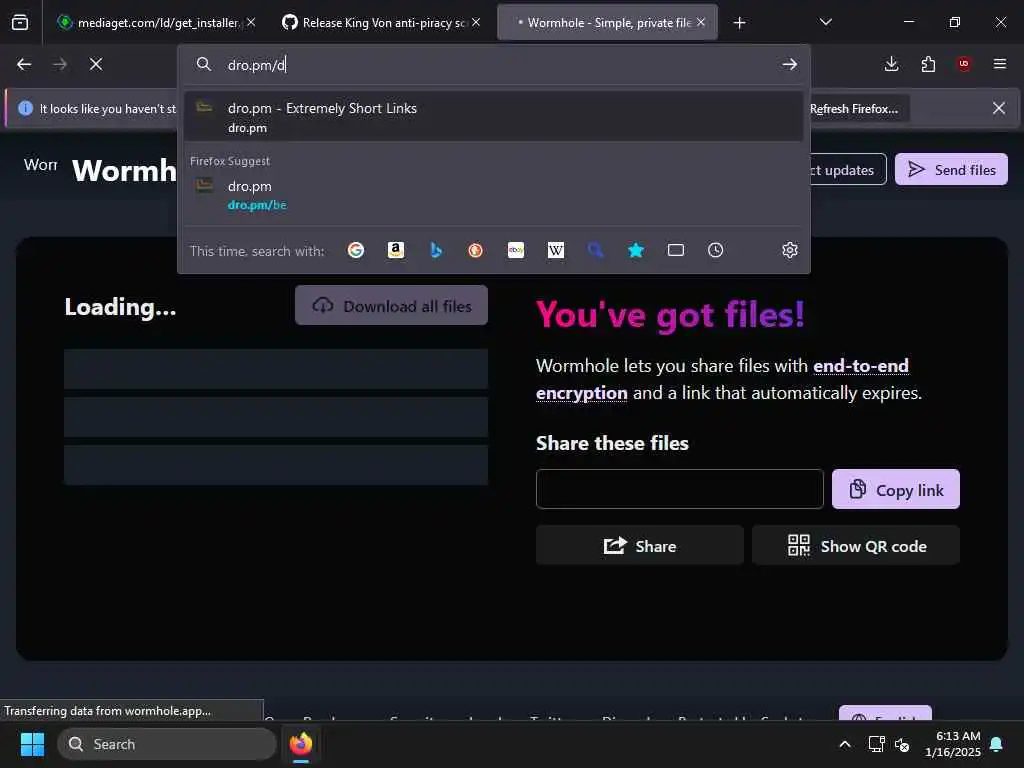
Task: Open the notifications bell icon
Action: (x=997, y=744)
